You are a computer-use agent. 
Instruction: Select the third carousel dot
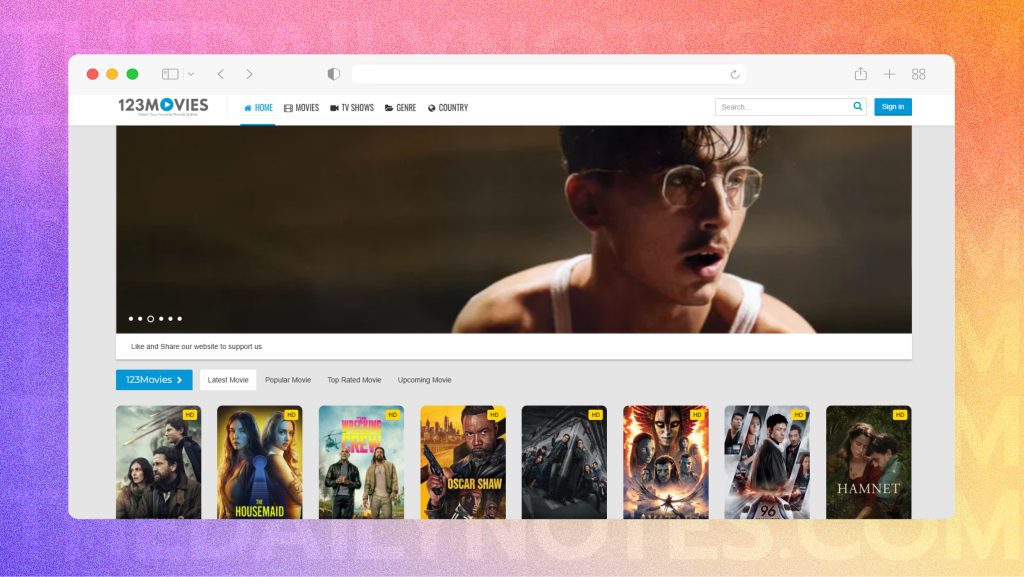(x=150, y=318)
